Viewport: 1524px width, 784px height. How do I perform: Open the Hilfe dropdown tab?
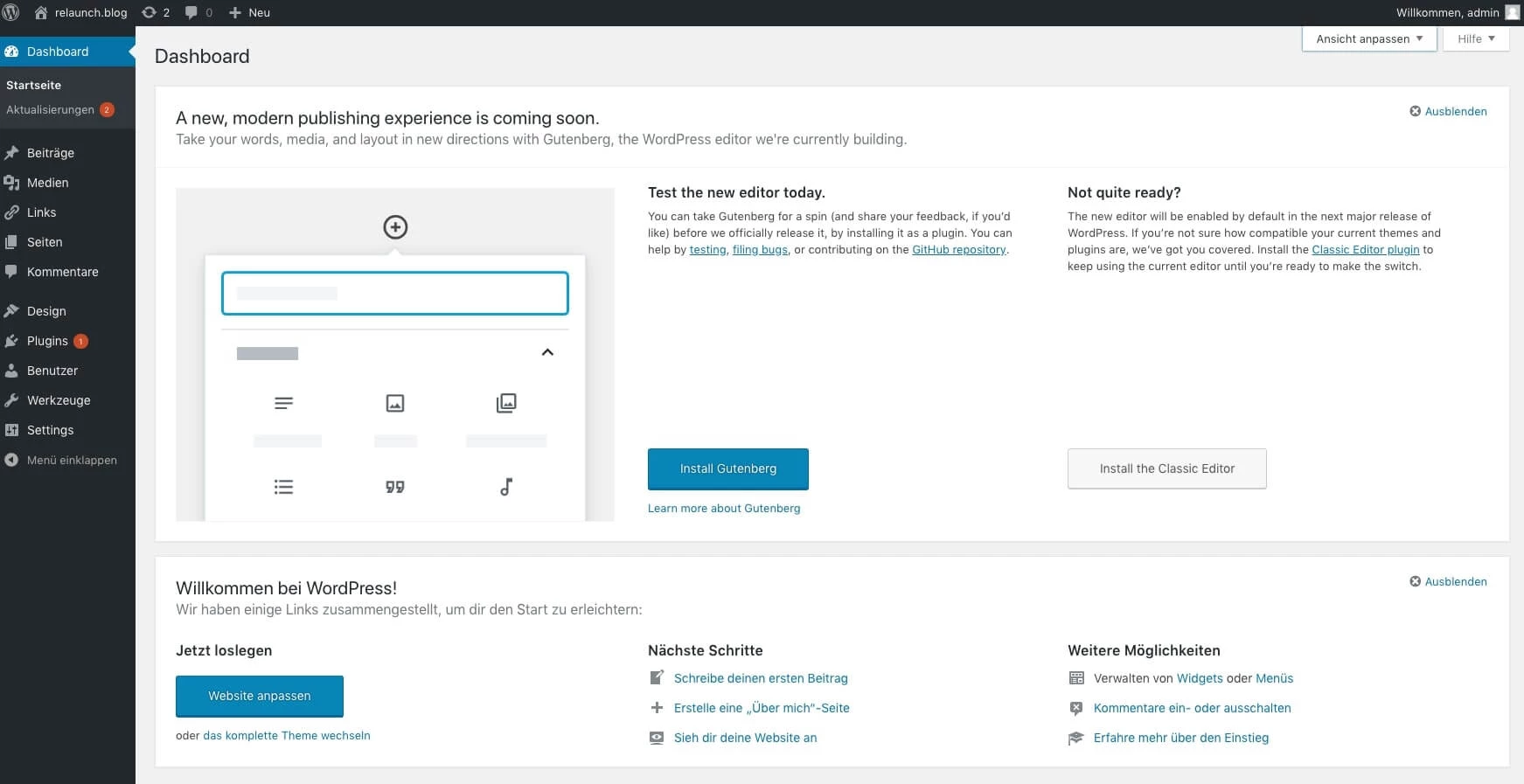pyautogui.click(x=1475, y=38)
